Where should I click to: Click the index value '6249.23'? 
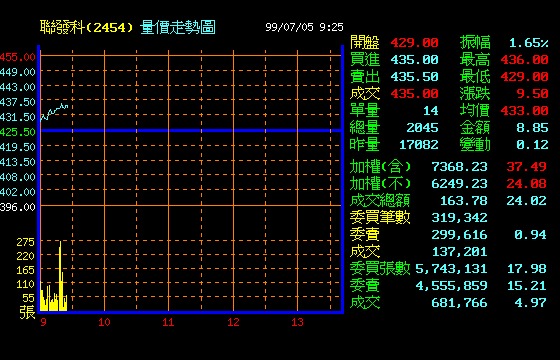459,184
